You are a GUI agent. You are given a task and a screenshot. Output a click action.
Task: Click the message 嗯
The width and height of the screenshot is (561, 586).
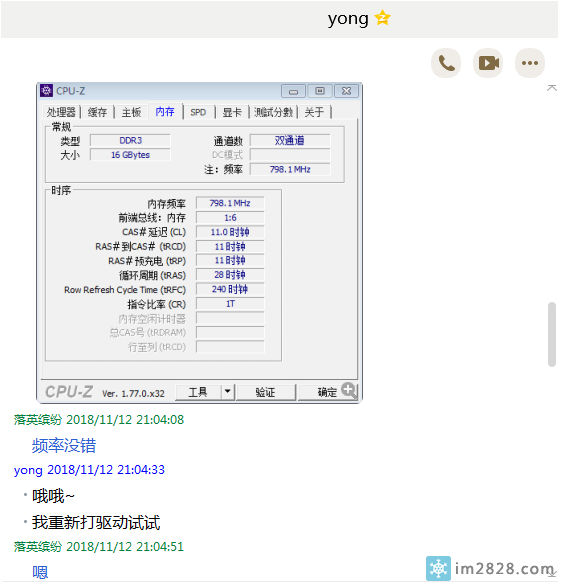point(40,572)
